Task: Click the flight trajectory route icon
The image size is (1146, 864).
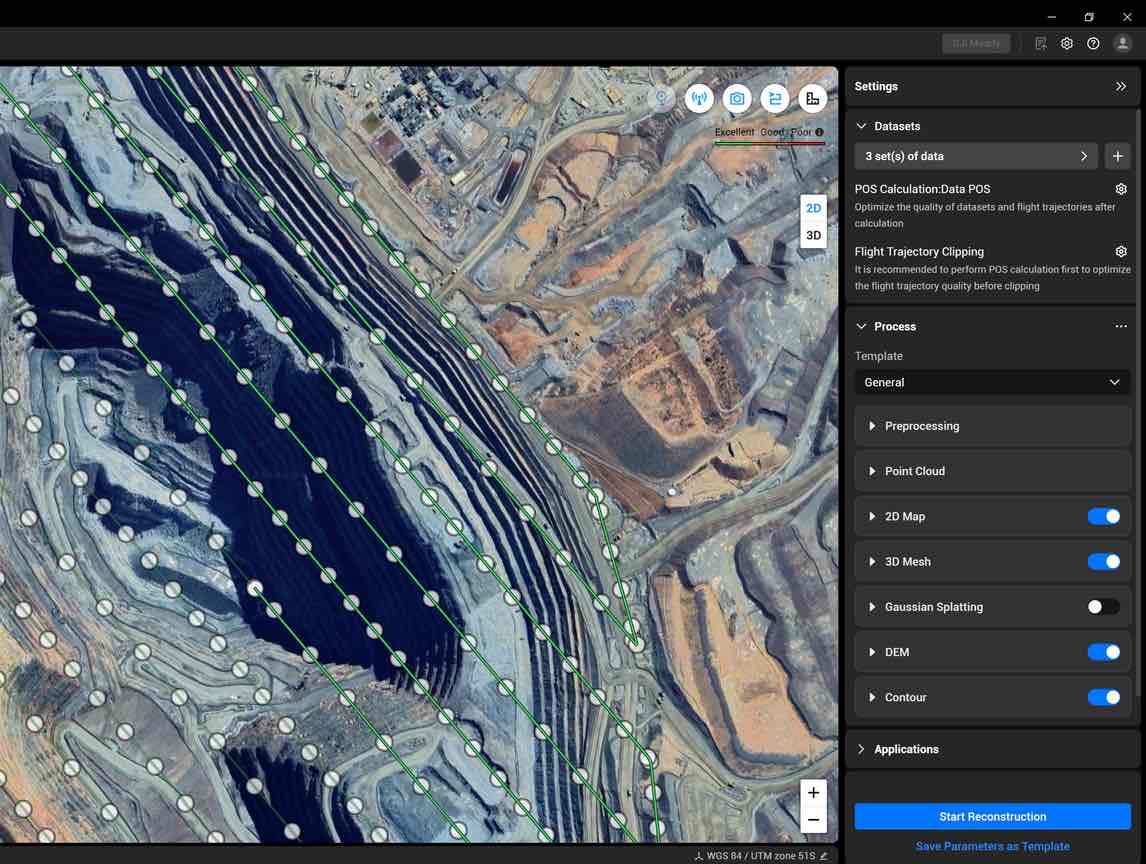Action: [x=775, y=98]
